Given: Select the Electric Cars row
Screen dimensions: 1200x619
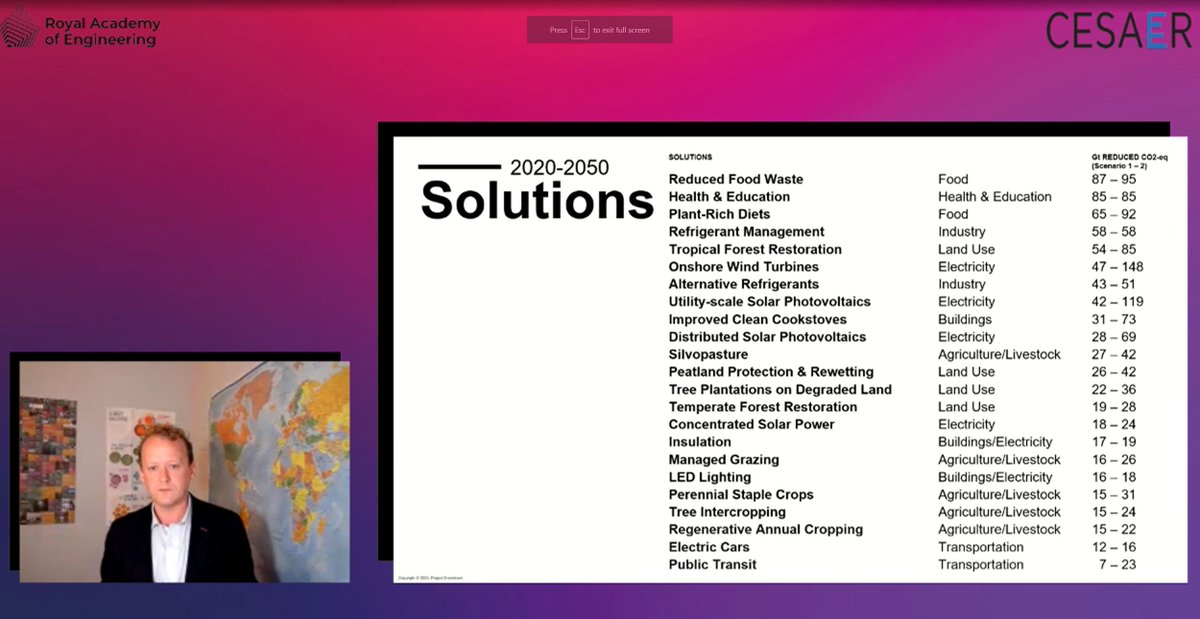Looking at the screenshot, I should tap(904, 547).
